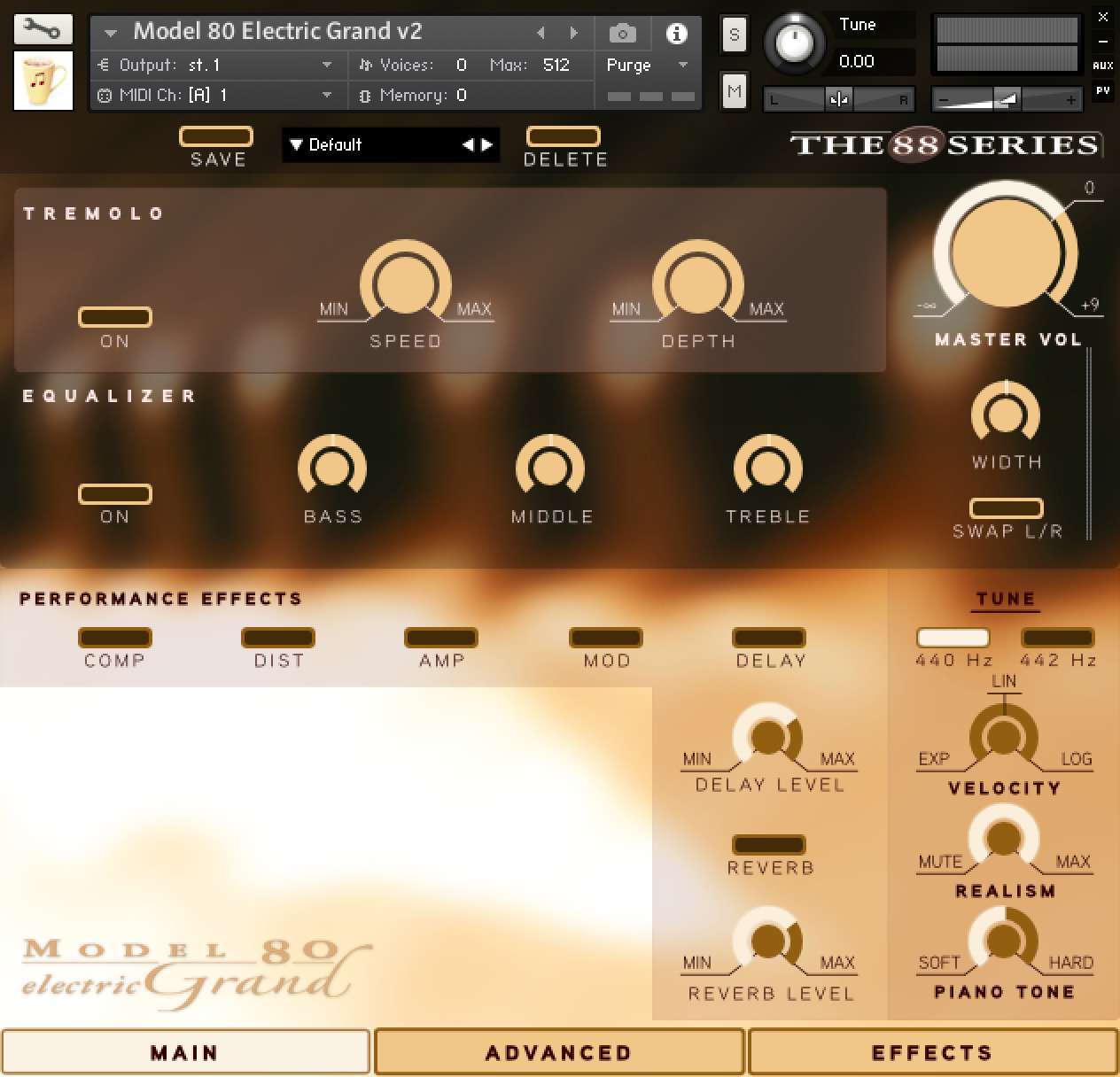Select previous instrument with left arrow

(x=541, y=33)
